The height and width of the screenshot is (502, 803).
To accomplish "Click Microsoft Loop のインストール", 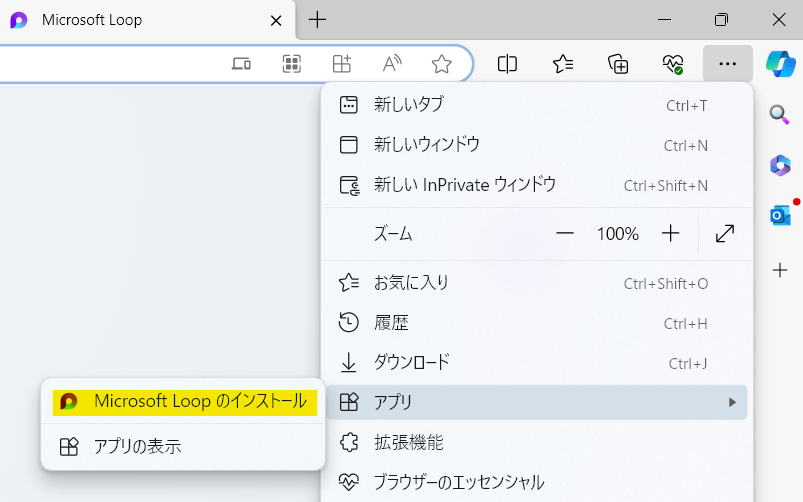I will point(185,402).
